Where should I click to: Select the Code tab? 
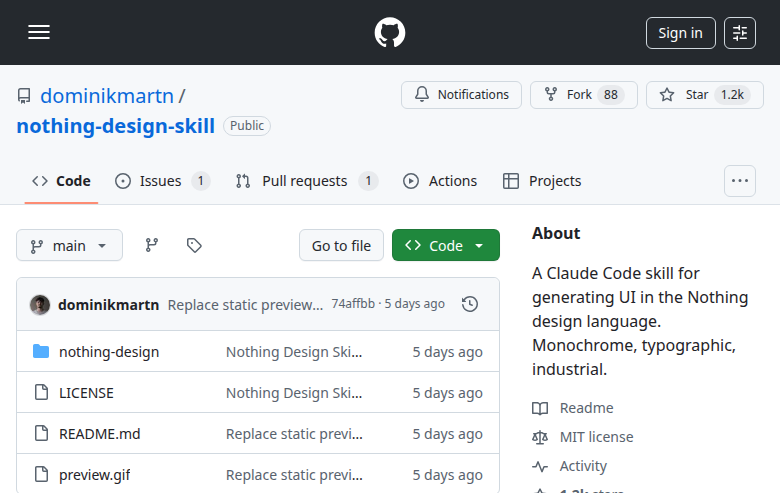[61, 181]
